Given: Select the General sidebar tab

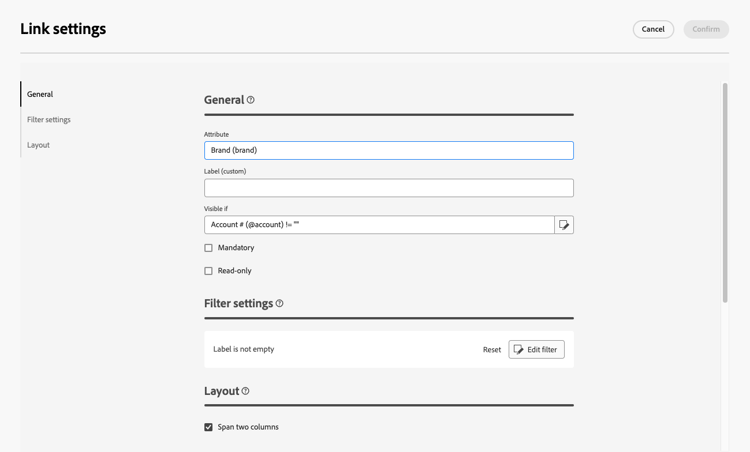Looking at the screenshot, I should coord(40,94).
